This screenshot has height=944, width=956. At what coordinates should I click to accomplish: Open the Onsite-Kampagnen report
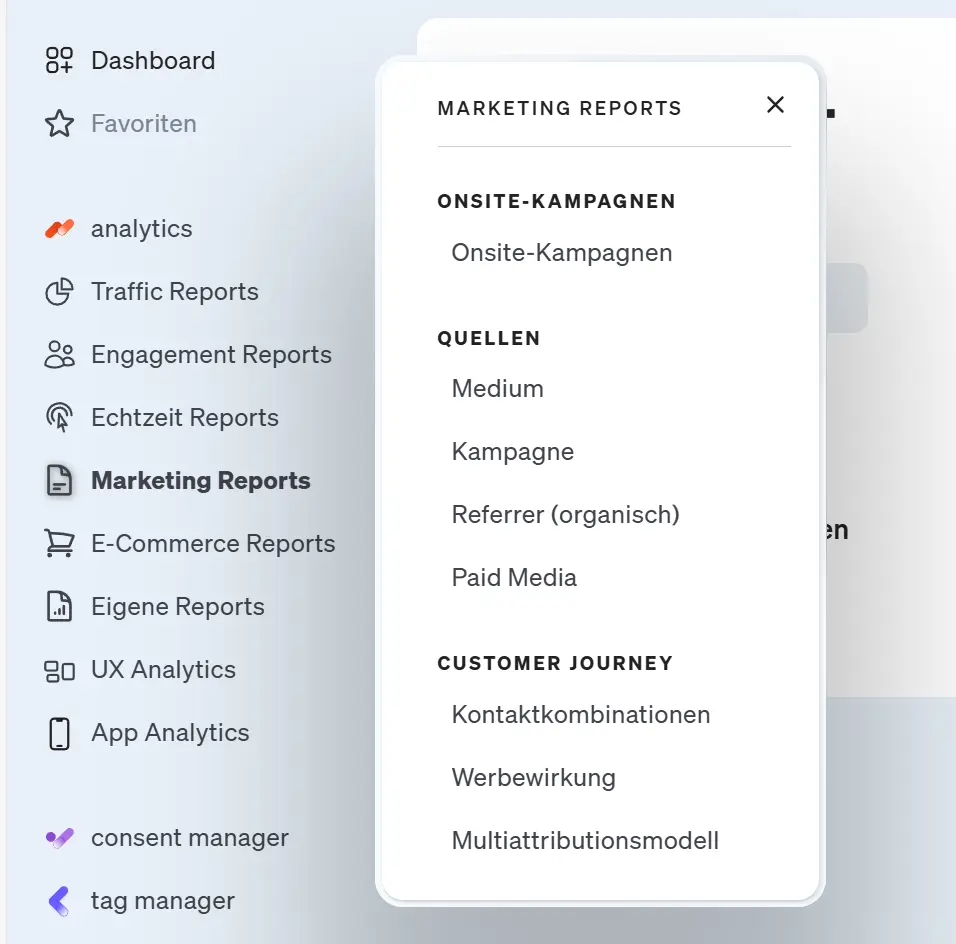(561, 253)
